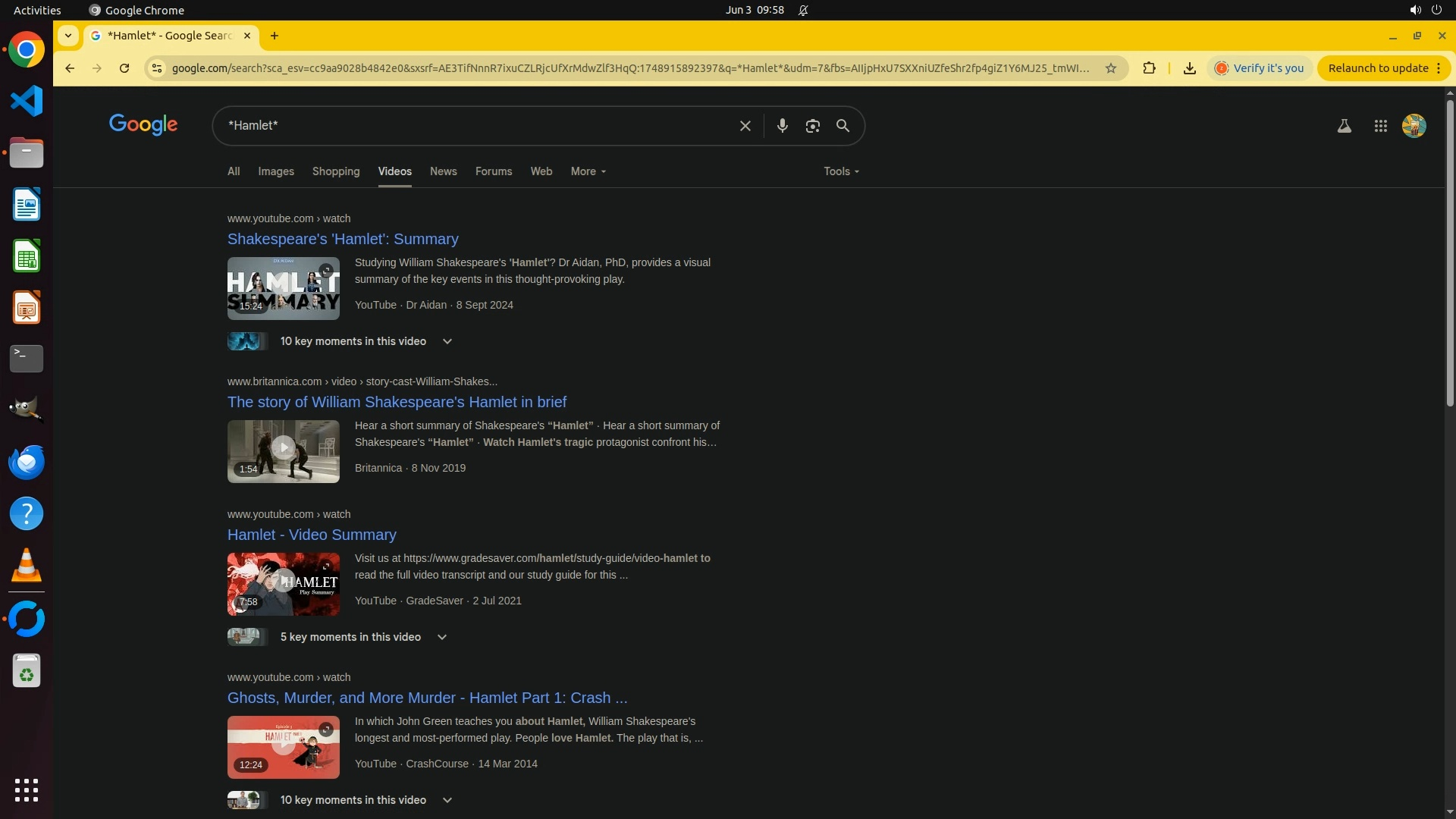Open the More search filters dropdown
This screenshot has width=1456, height=819.
coord(588,171)
